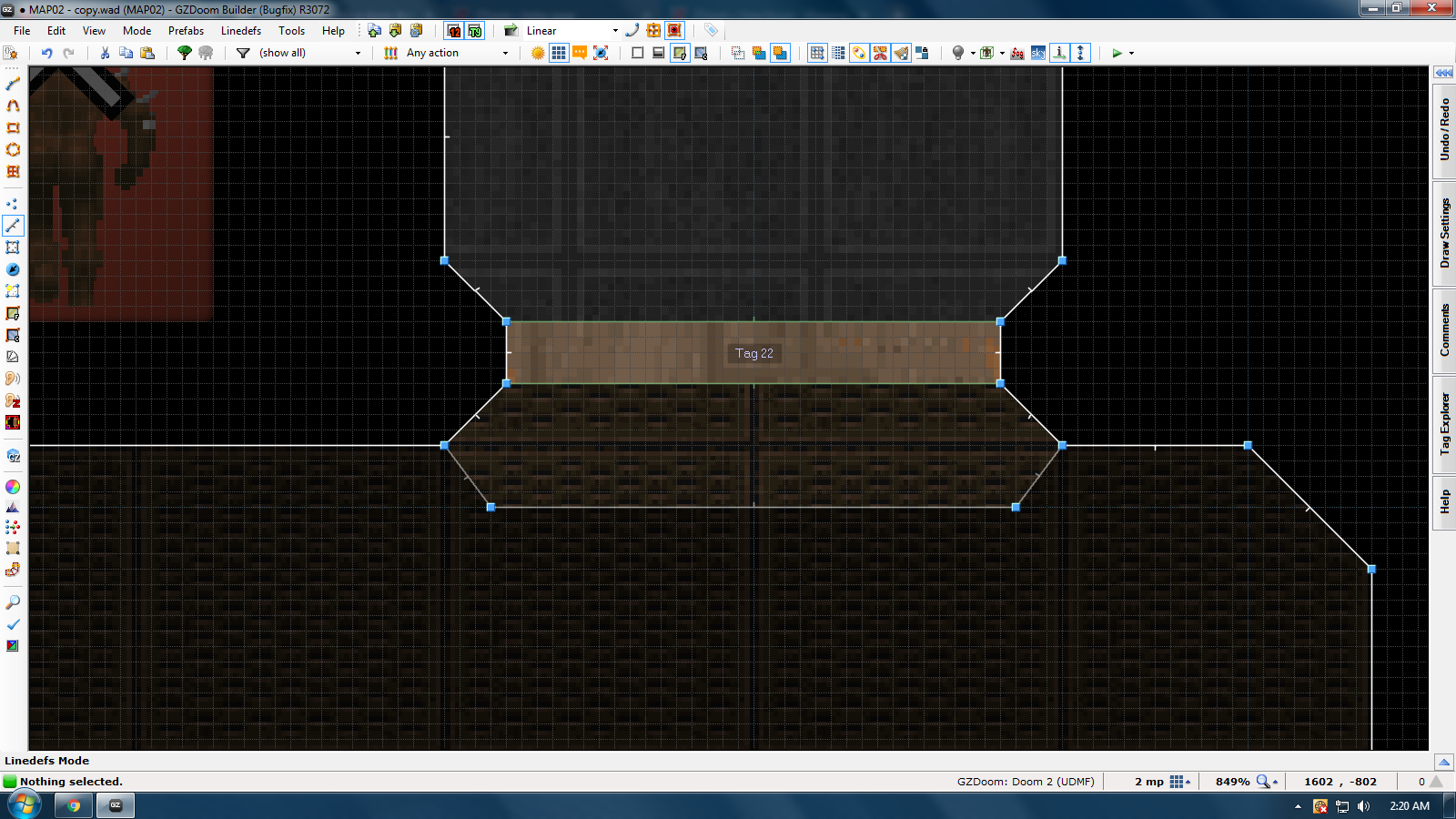The image size is (1456, 819).
Task: Open the File menu
Action: (22, 31)
